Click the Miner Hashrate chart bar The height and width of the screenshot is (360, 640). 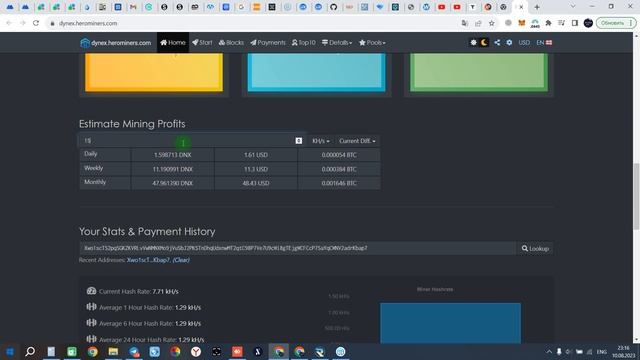click(450, 323)
